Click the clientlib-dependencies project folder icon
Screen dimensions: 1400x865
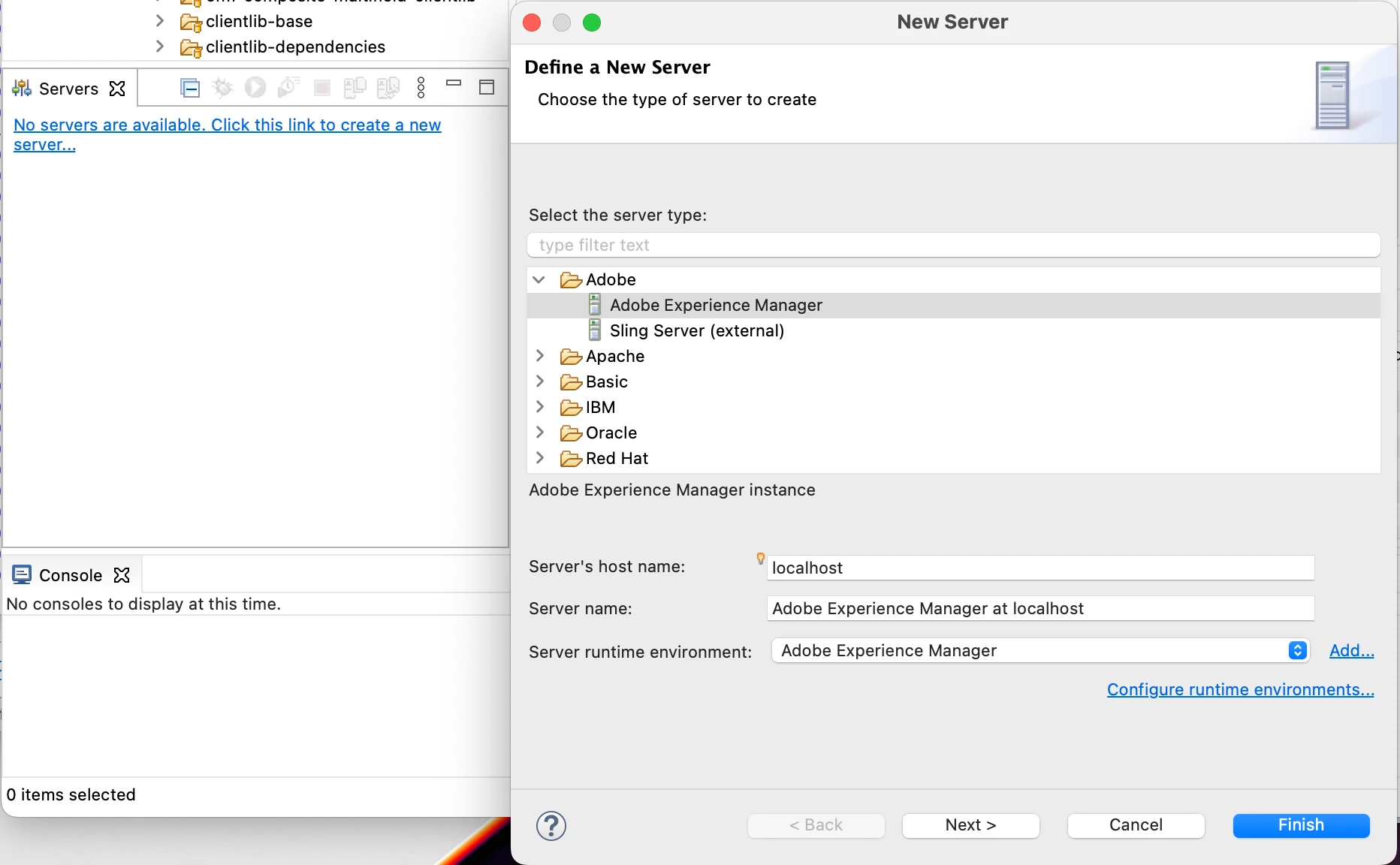(x=191, y=48)
